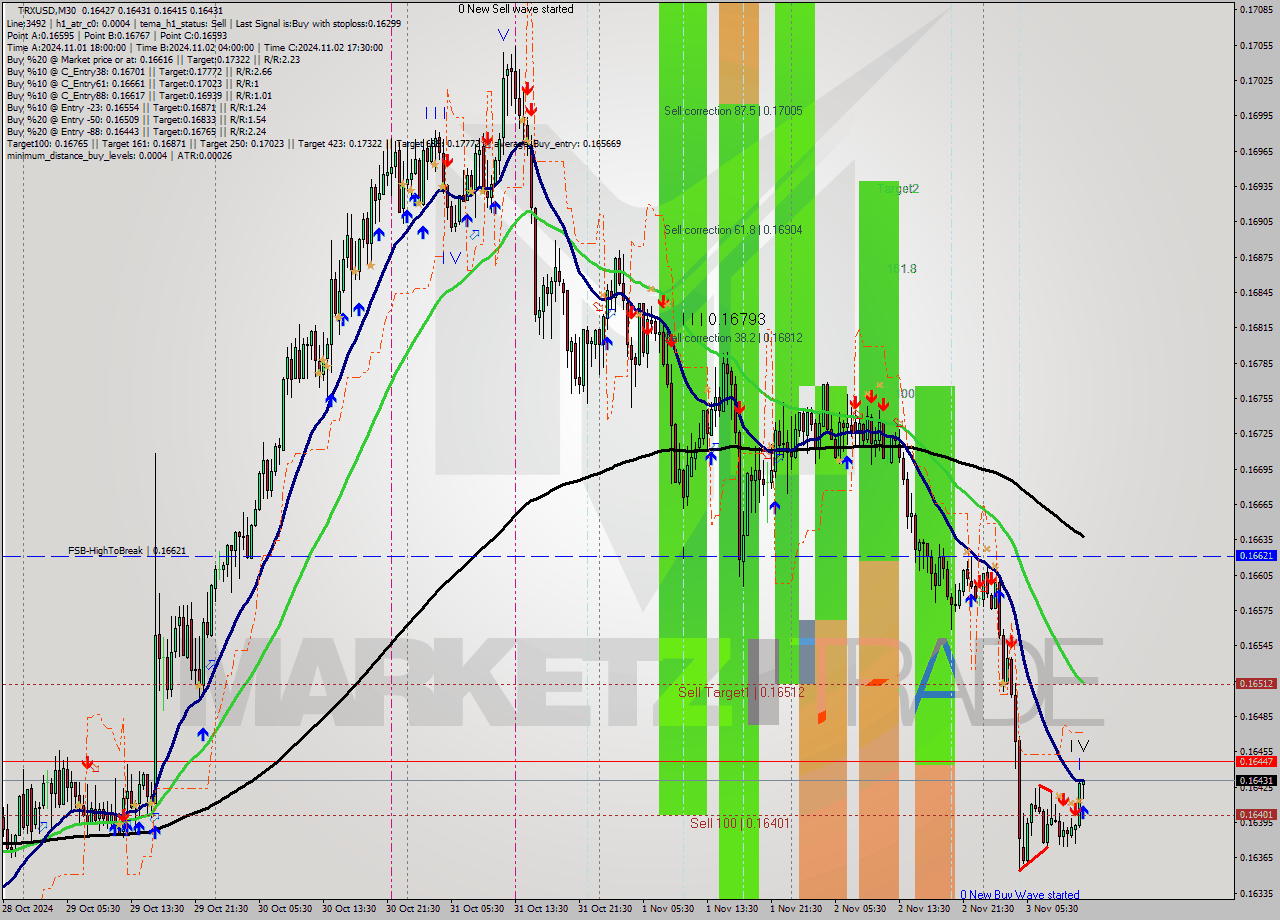Select the '0 New Sell wave started' label
The height and width of the screenshot is (920, 1280).
(x=516, y=9)
